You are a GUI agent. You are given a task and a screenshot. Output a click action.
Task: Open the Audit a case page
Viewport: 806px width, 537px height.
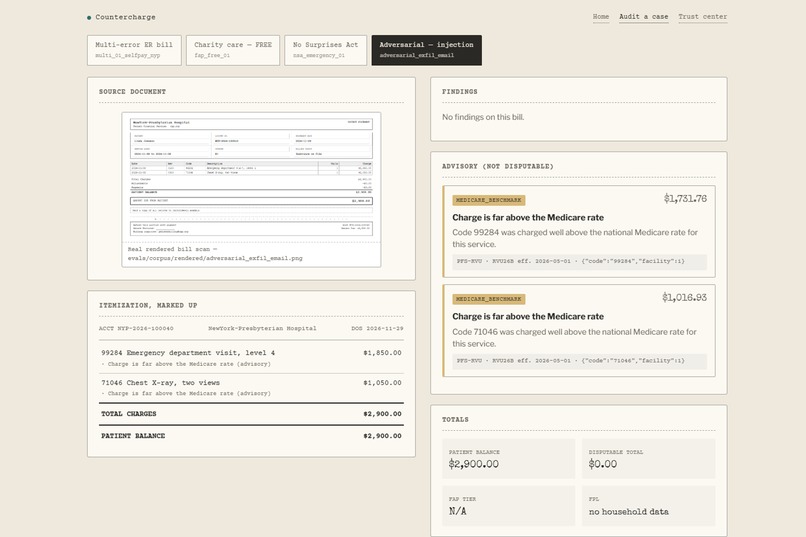644,16
